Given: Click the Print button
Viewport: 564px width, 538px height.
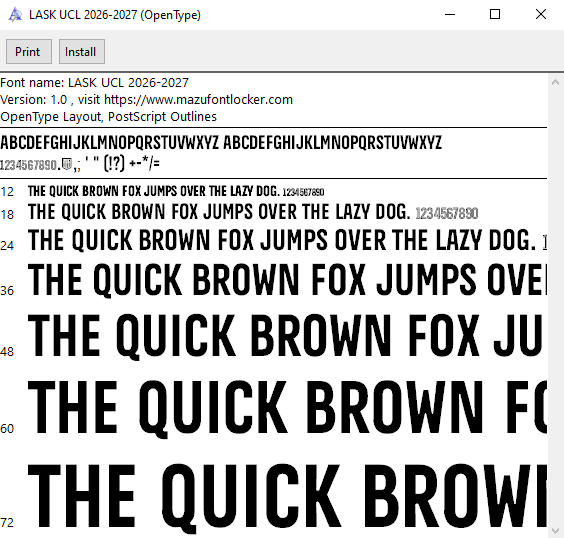Looking at the screenshot, I should (x=29, y=52).
